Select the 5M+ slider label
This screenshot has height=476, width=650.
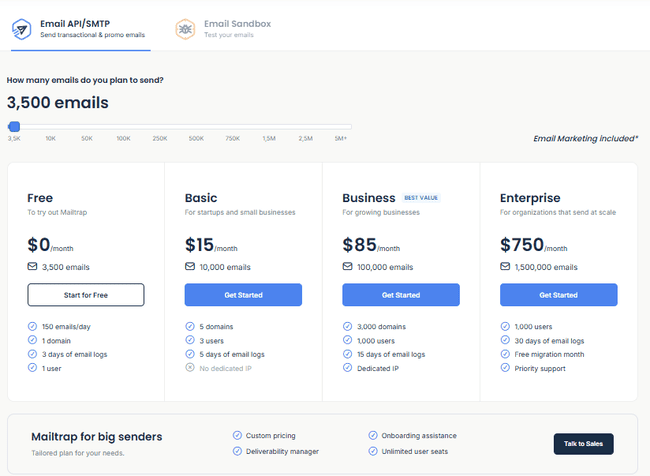pos(341,138)
